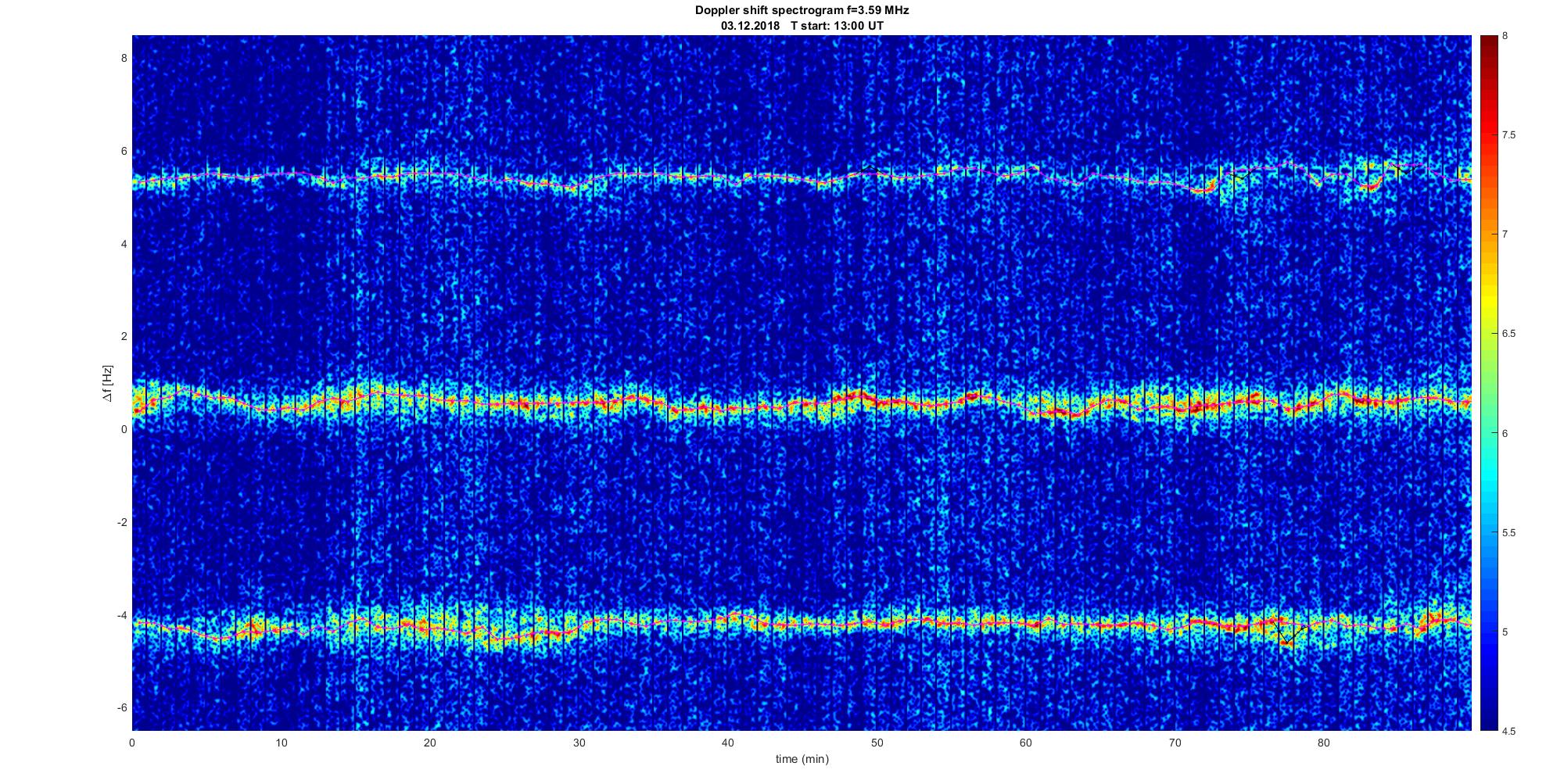Click the y-axis tick label '8'
Viewport: 1564px width, 784px height.
click(x=123, y=58)
